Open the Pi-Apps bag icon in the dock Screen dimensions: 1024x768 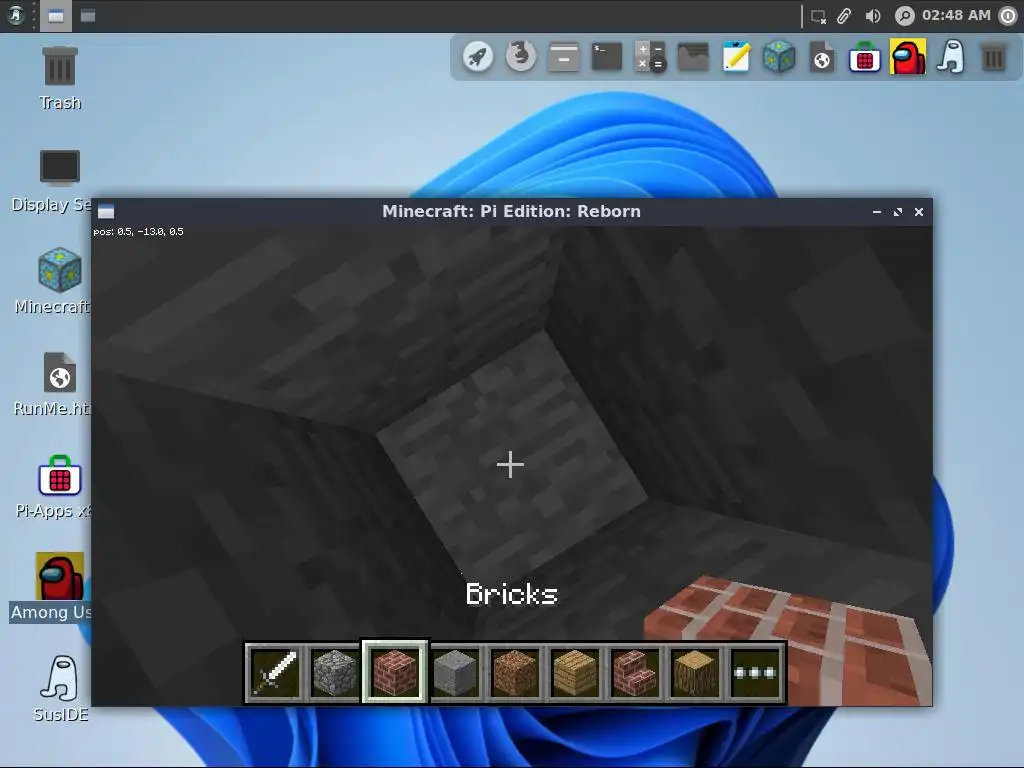click(865, 57)
